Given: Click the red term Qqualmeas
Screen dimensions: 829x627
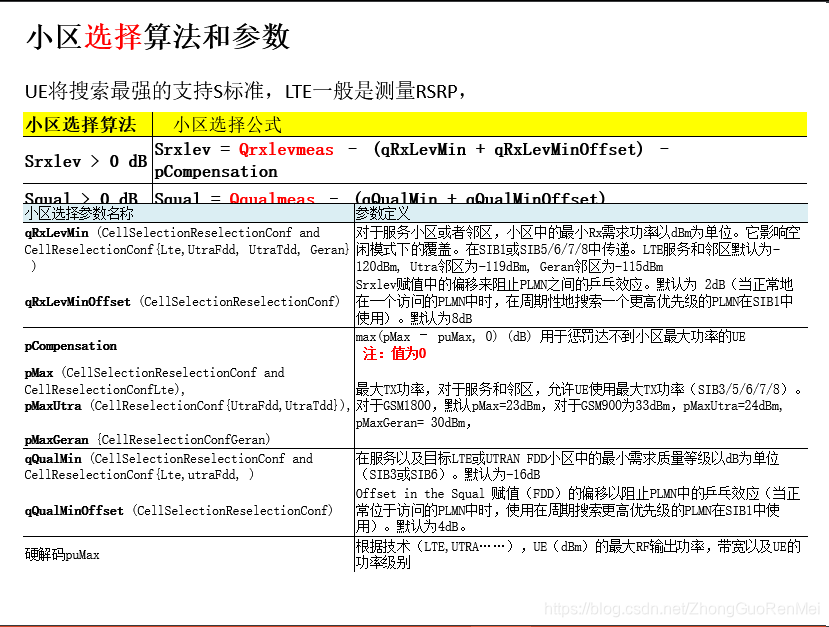Looking at the screenshot, I should tap(272, 198).
